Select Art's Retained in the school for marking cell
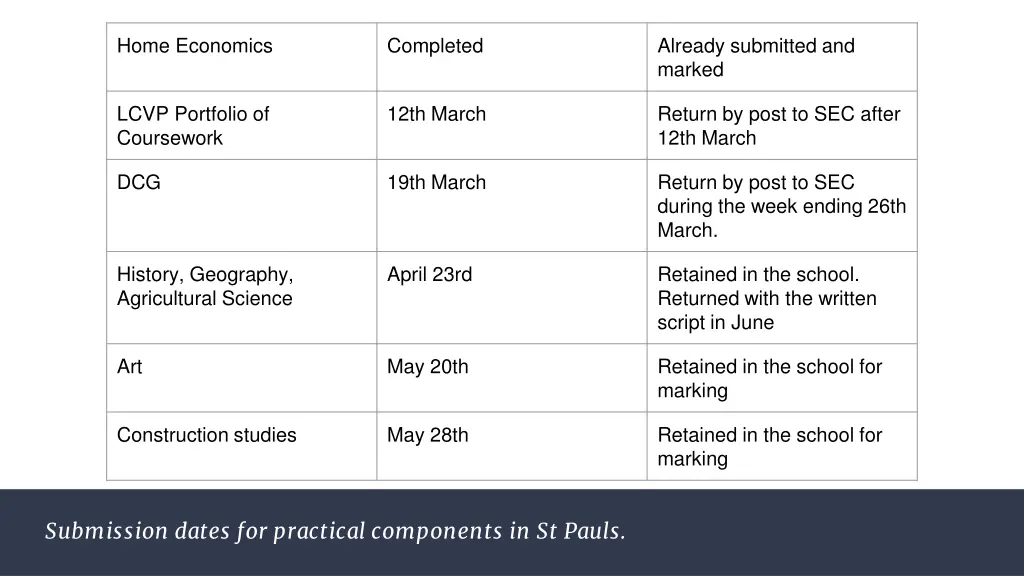Screen dimensions: 1024x576 (x=782, y=378)
